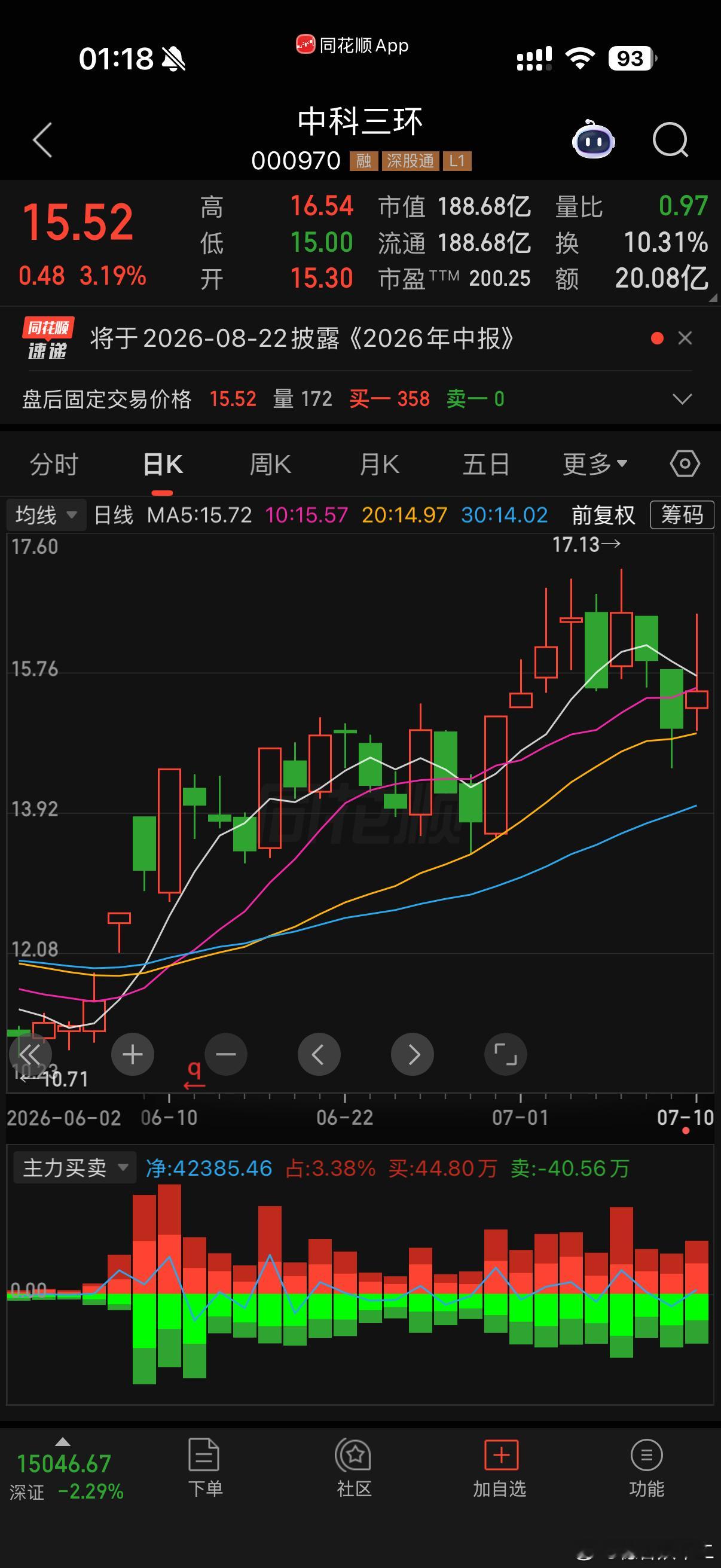
Task: Open the 主力买卖 indicator dropdown
Action: coord(75,1167)
